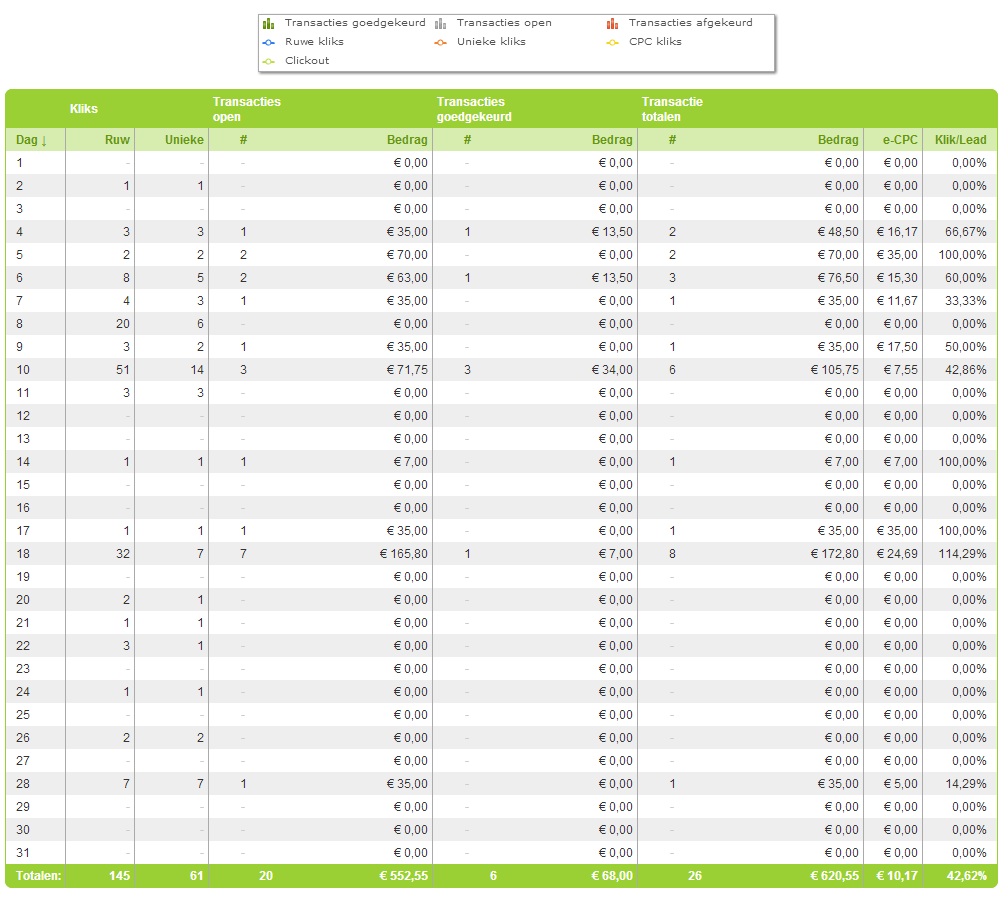1008x900 pixels.
Task: Click the CPC kliks line marker icon
Action: pyautogui.click(x=613, y=42)
